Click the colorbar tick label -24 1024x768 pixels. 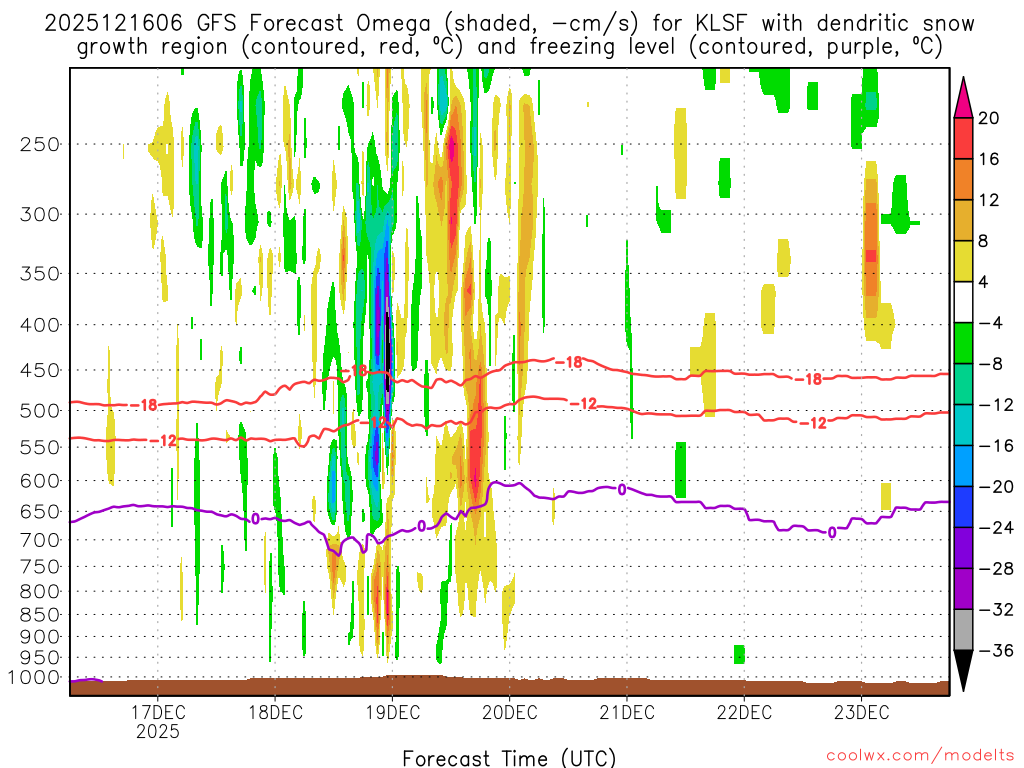click(x=995, y=527)
